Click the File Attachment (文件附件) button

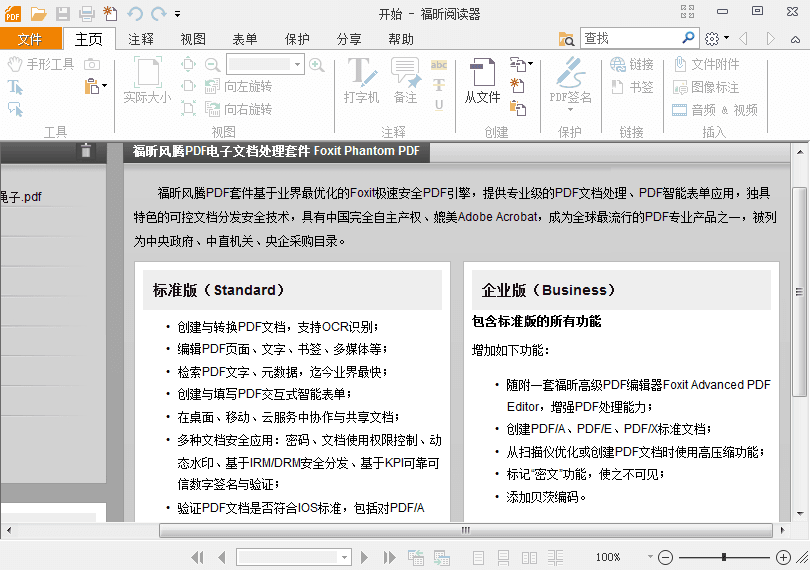[x=706, y=64]
